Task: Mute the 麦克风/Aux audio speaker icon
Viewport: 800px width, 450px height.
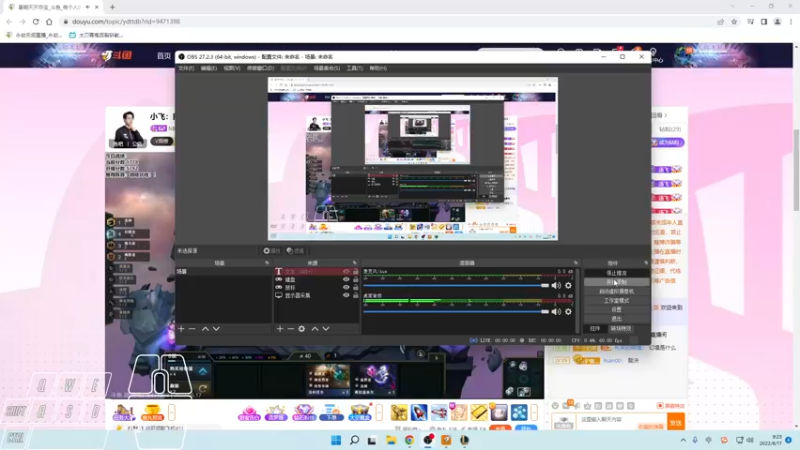Action: point(556,286)
